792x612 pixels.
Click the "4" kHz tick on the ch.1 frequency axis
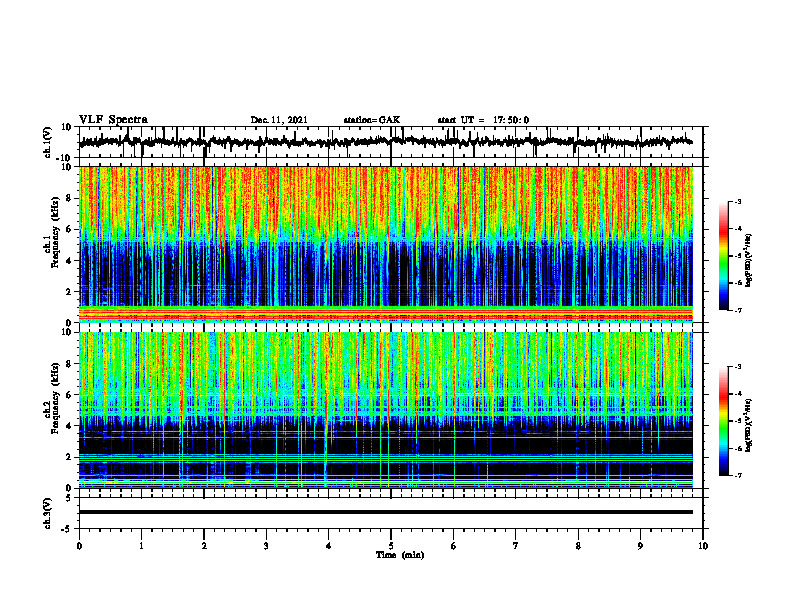click(x=70, y=261)
